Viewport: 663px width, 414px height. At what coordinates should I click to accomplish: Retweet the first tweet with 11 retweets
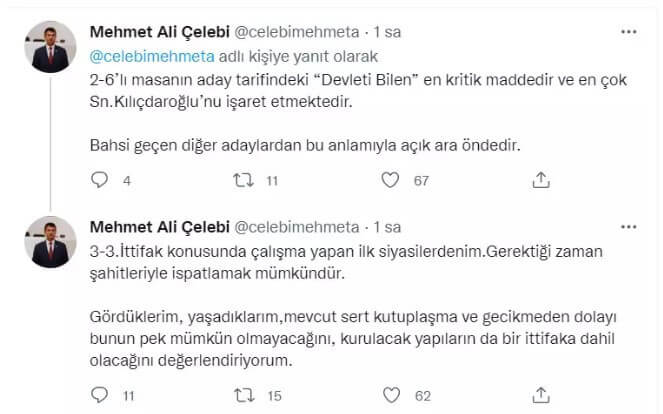243,180
